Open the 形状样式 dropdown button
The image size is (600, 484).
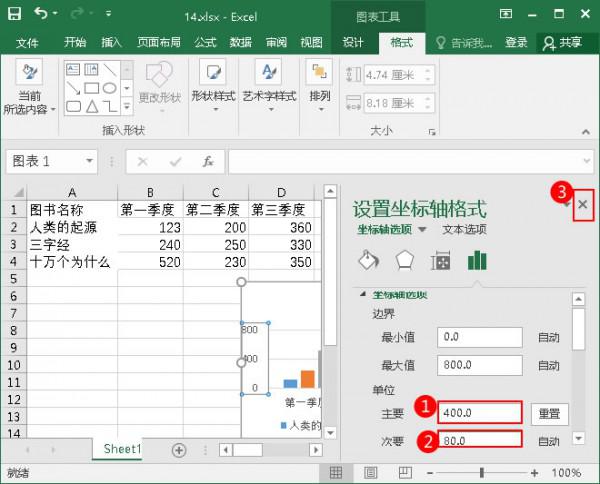pyautogui.click(x=214, y=86)
